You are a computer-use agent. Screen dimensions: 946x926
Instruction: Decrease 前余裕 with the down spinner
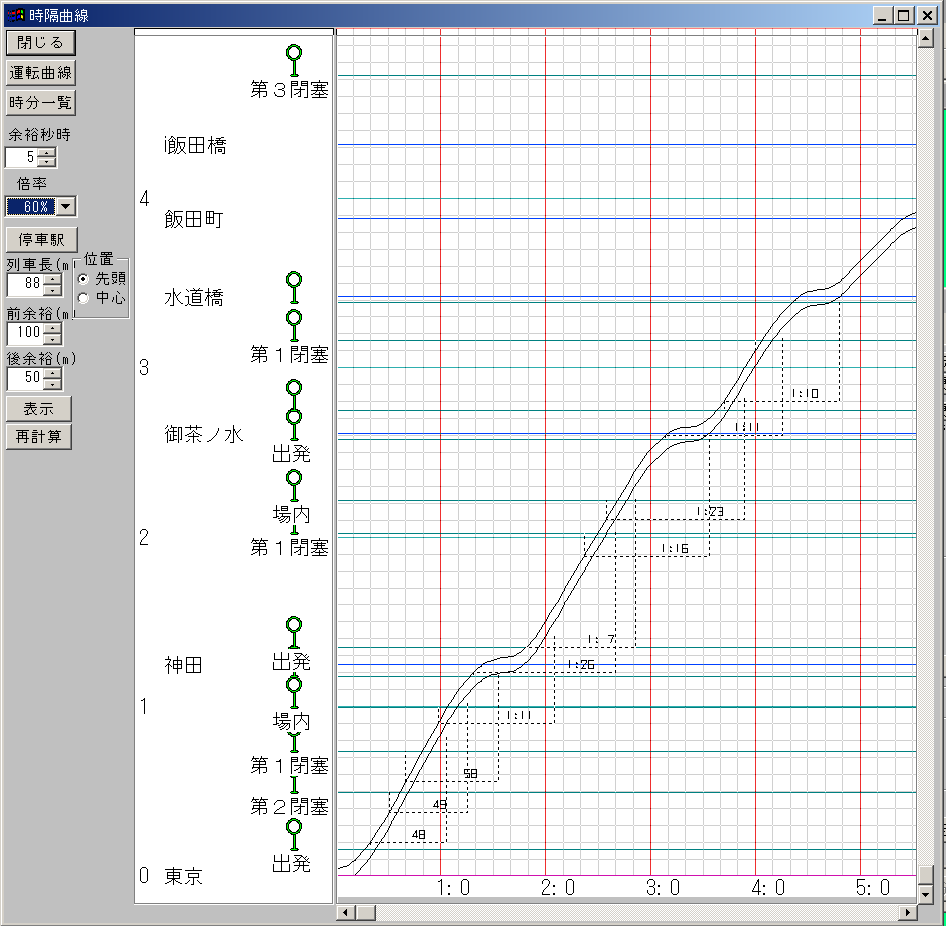click(x=52, y=338)
